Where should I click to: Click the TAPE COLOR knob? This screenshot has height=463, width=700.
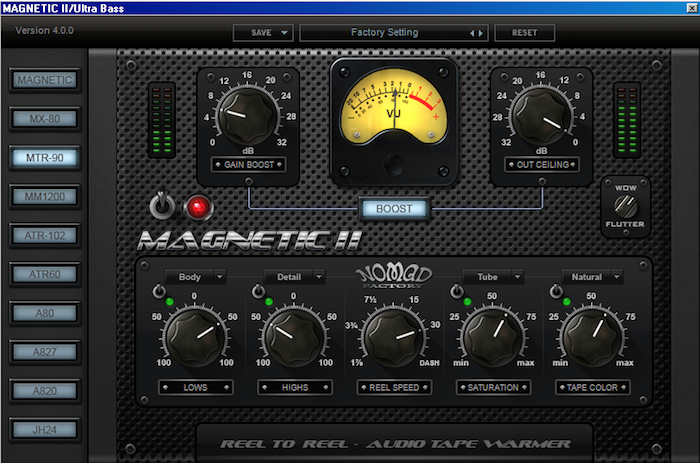click(x=592, y=337)
